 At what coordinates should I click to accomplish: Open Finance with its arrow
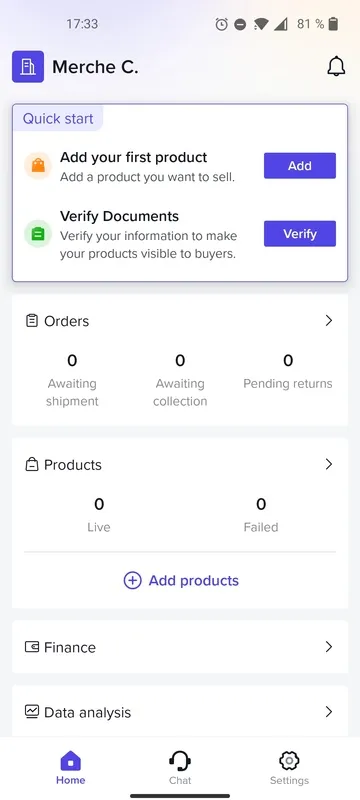(x=329, y=647)
